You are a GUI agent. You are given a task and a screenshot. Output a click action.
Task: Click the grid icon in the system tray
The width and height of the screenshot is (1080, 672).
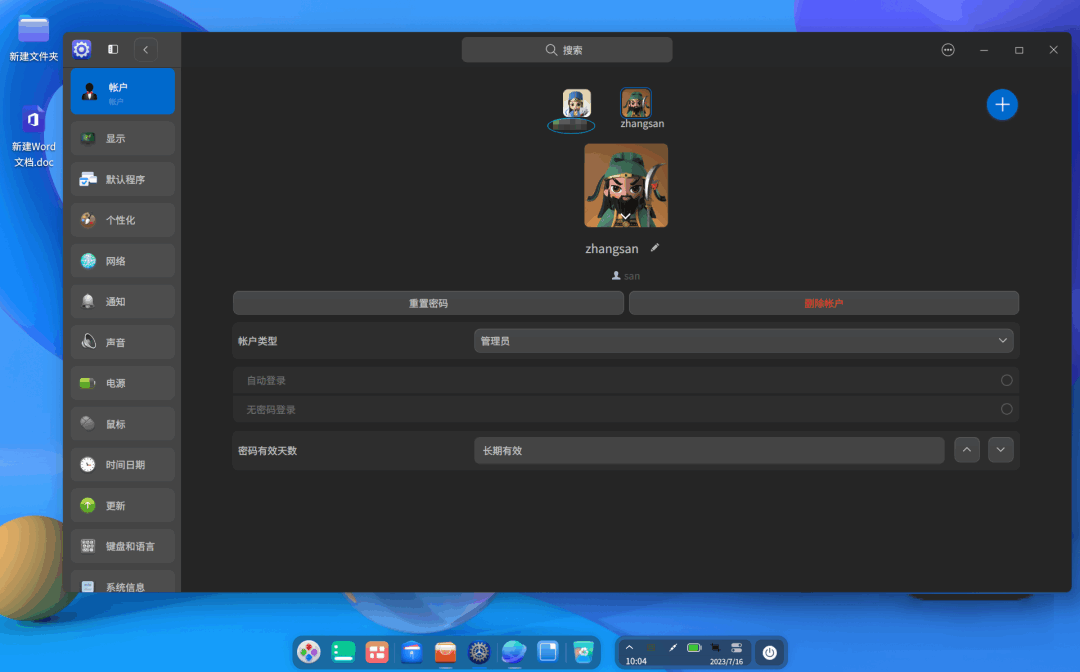(x=651, y=647)
